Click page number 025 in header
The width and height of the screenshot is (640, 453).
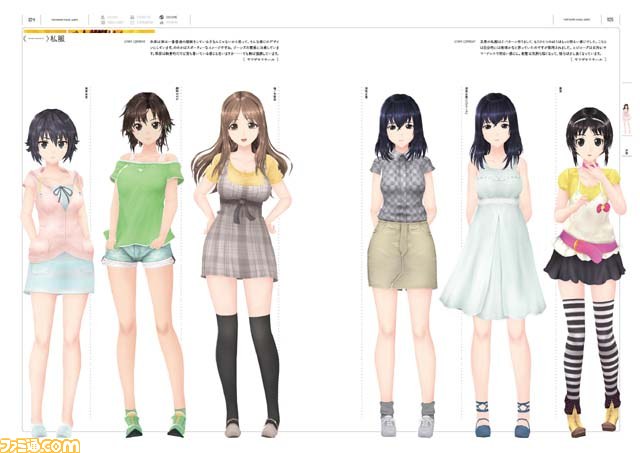click(610, 20)
